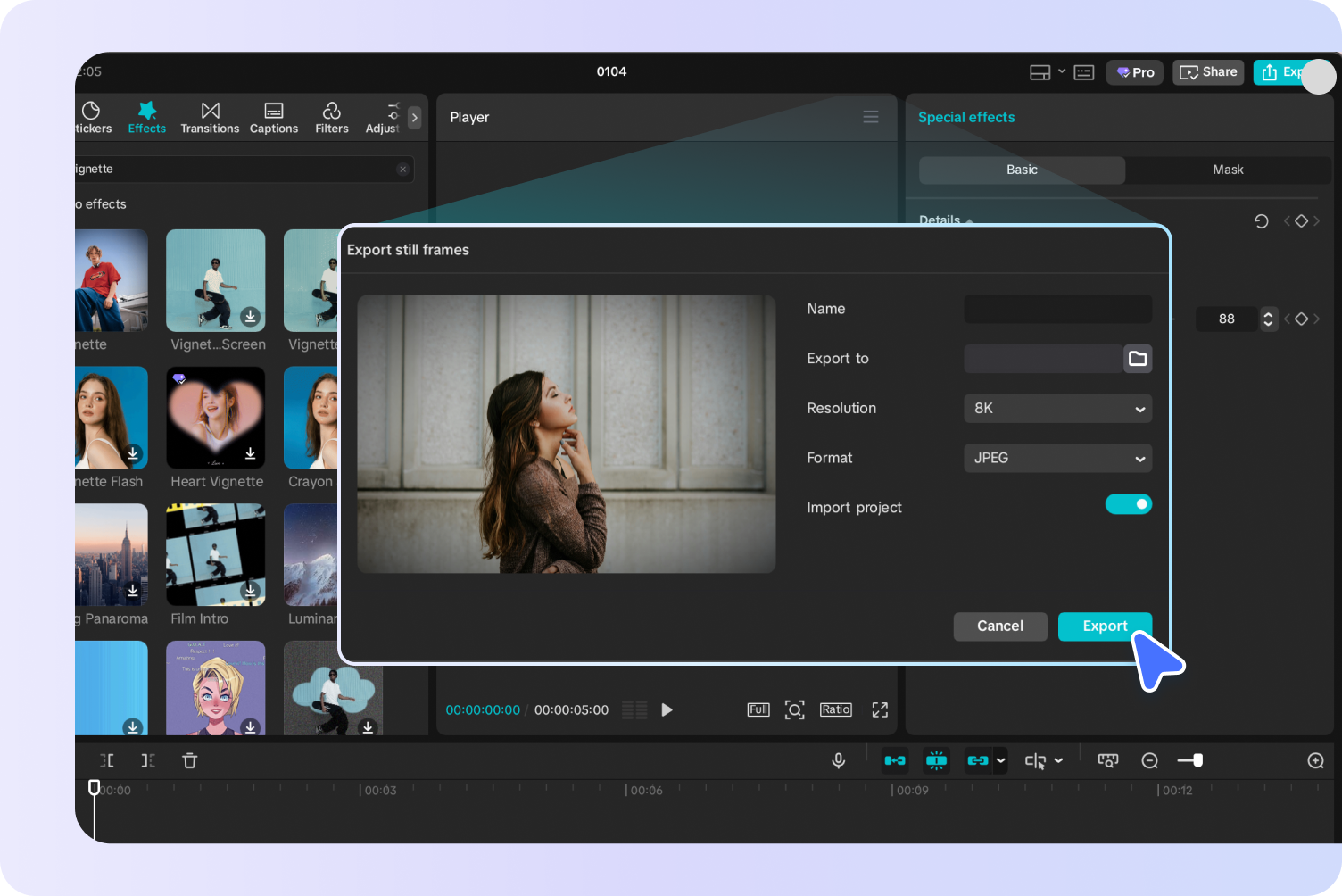
Task: Click the Export button to save frames
Action: [x=1105, y=626]
